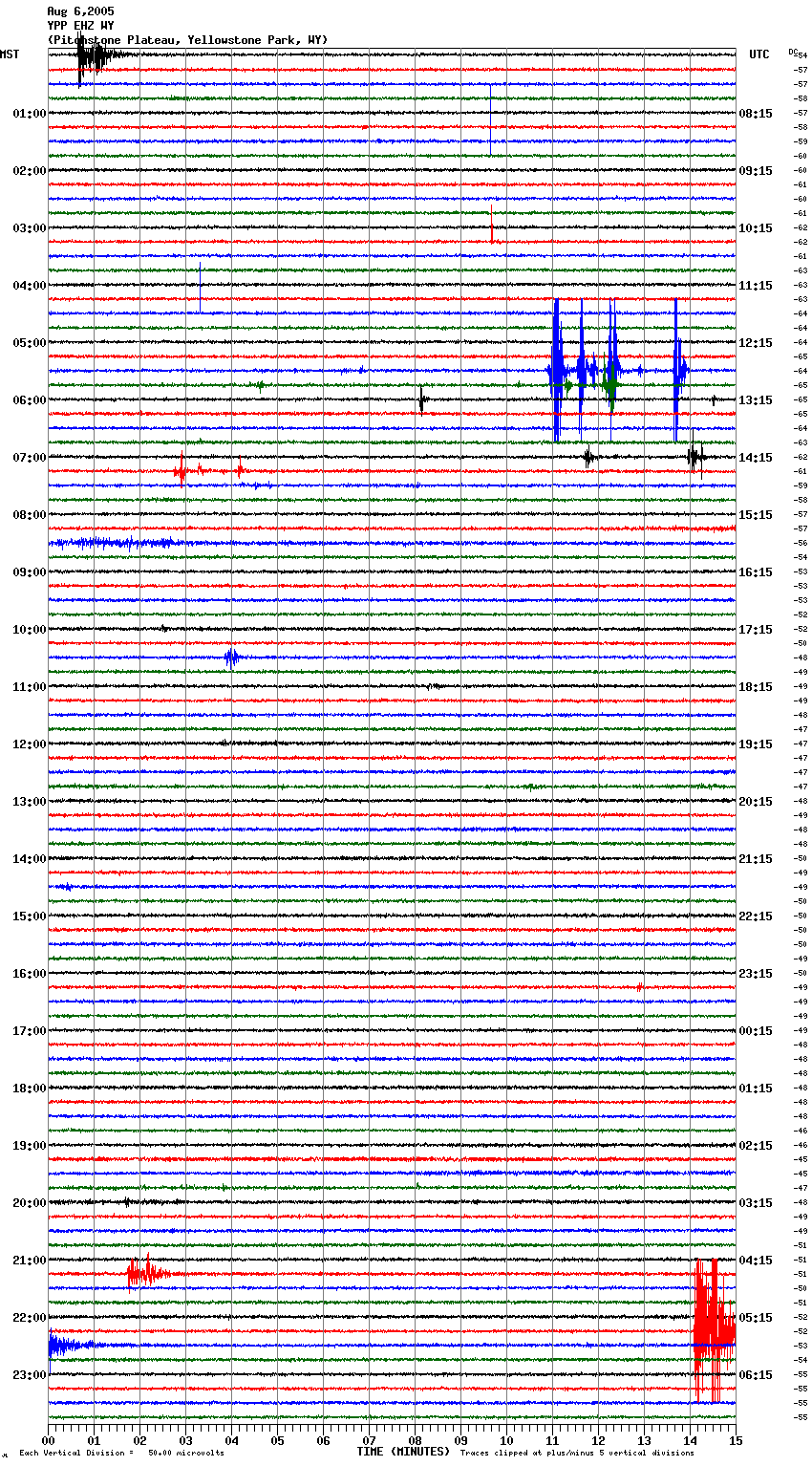Click the "22:15" UTC time label
The image size is (812, 1466).
tap(756, 916)
